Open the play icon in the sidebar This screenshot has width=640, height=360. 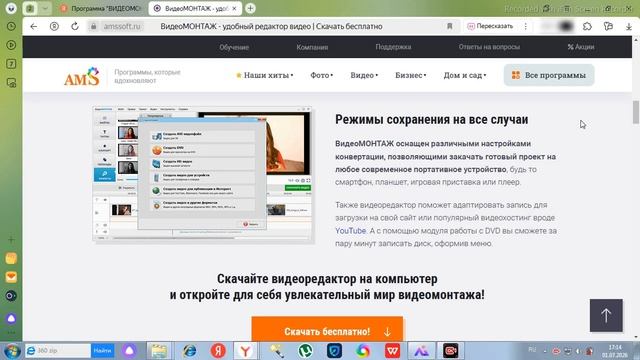[x=11, y=45]
